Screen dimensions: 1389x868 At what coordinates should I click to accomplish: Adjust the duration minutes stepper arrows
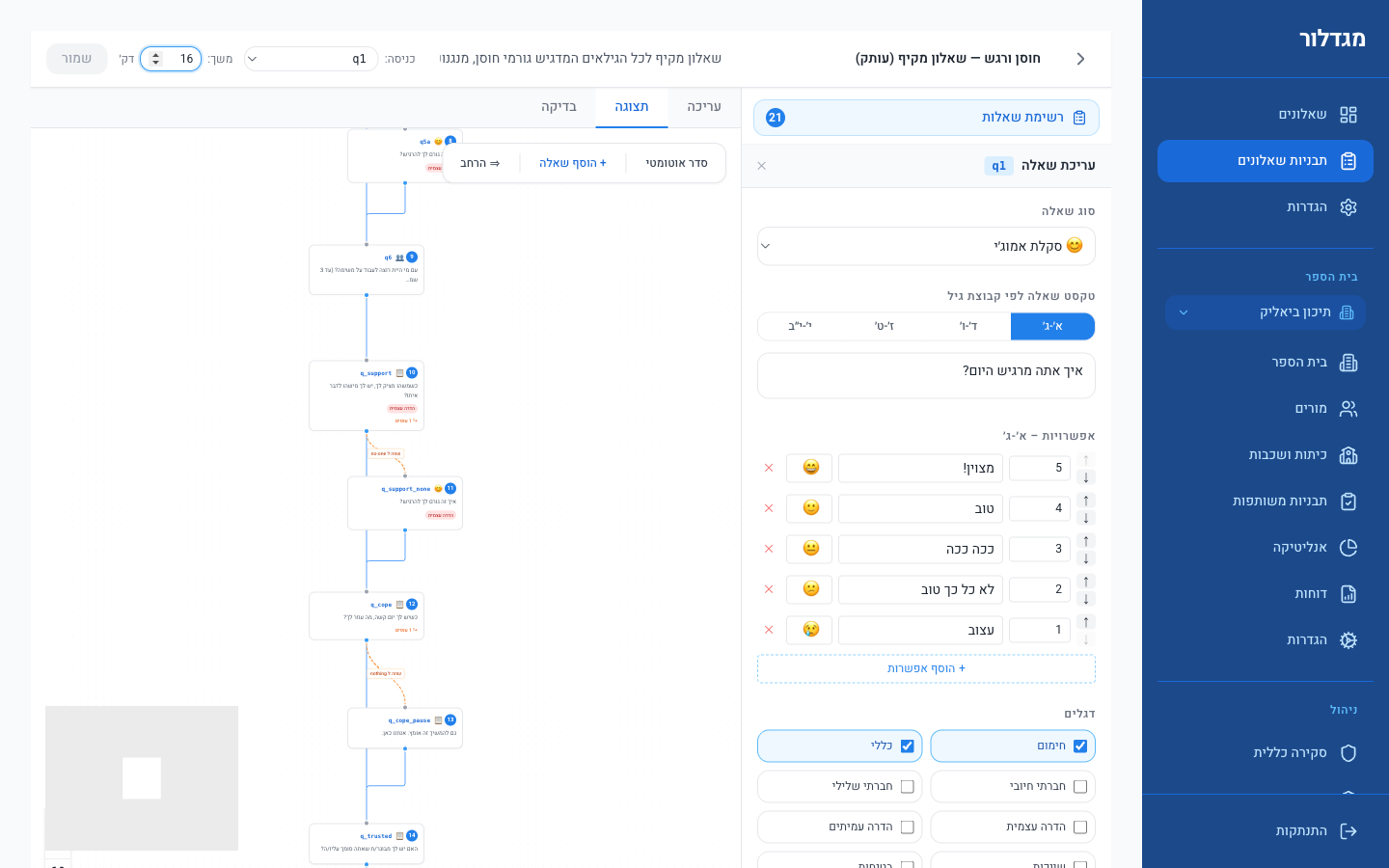pos(156,59)
